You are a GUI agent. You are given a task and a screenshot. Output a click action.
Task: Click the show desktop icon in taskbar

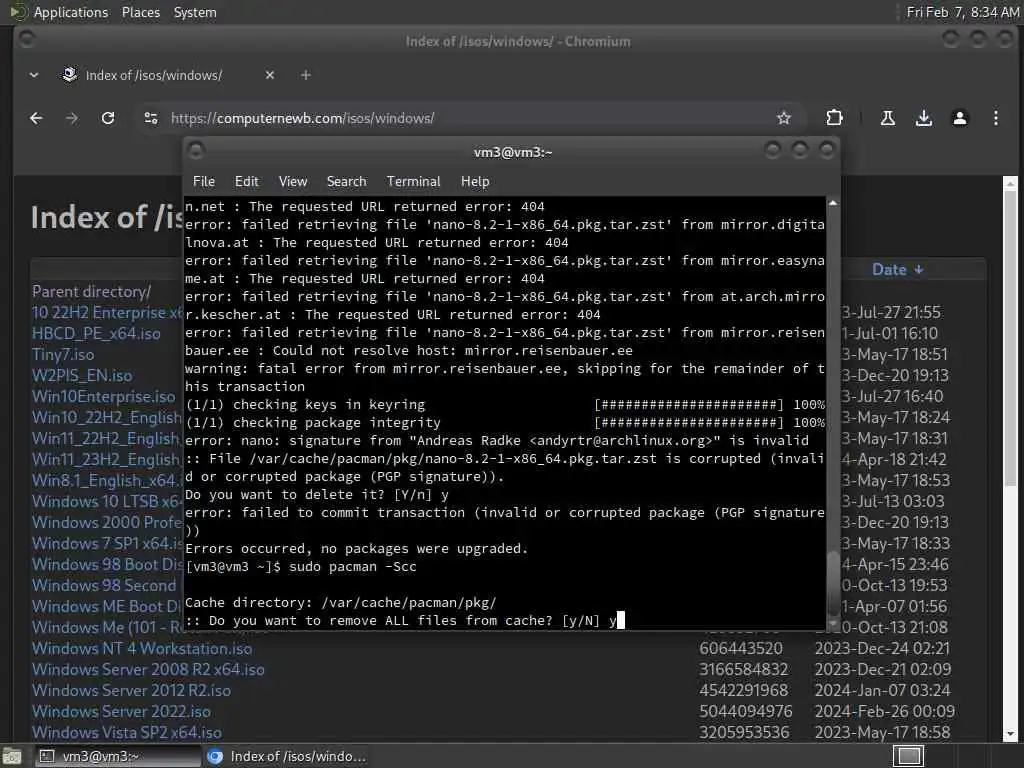click(12, 756)
